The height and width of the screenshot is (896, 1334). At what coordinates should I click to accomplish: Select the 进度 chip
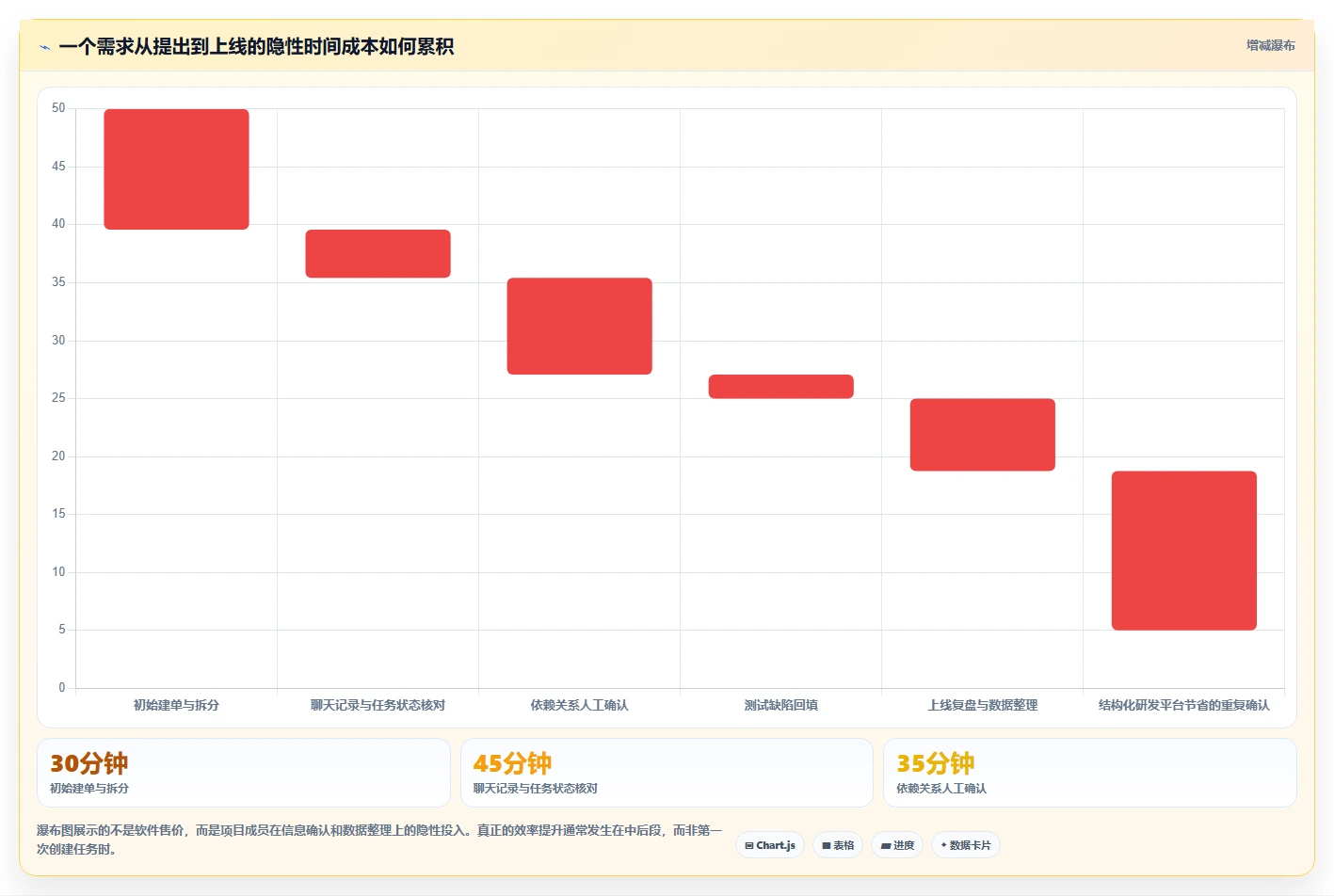(897, 845)
